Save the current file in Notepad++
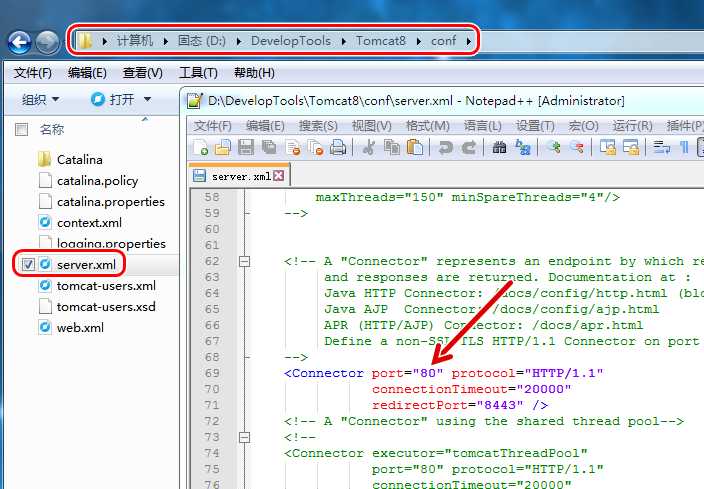 [x=246, y=147]
